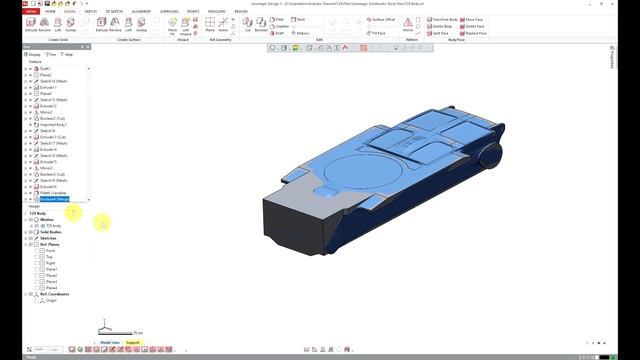Open the MENU ribbon tab
640x360 pixels.
(31, 11)
